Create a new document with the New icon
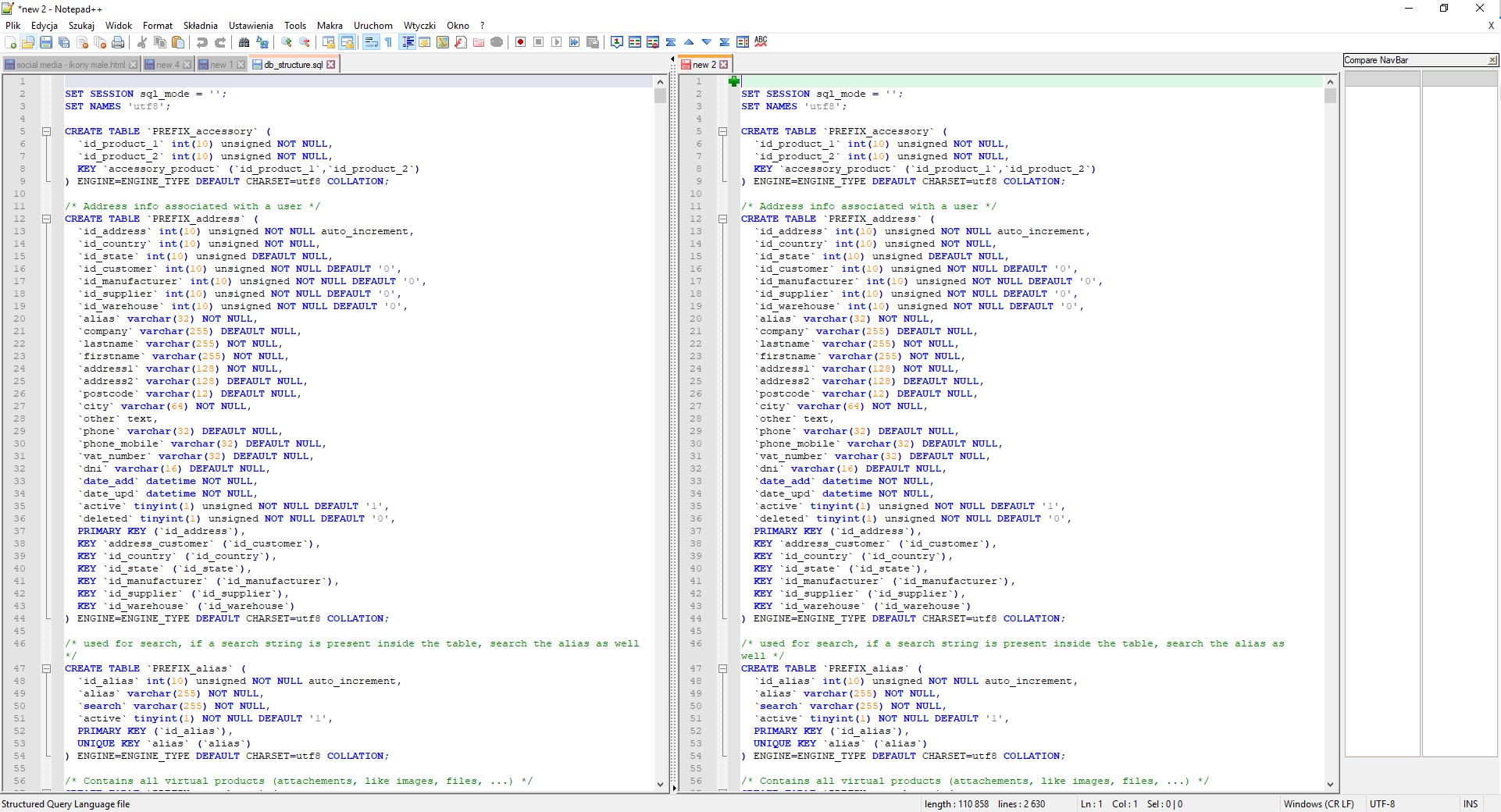The width and height of the screenshot is (1501, 812). point(10,42)
